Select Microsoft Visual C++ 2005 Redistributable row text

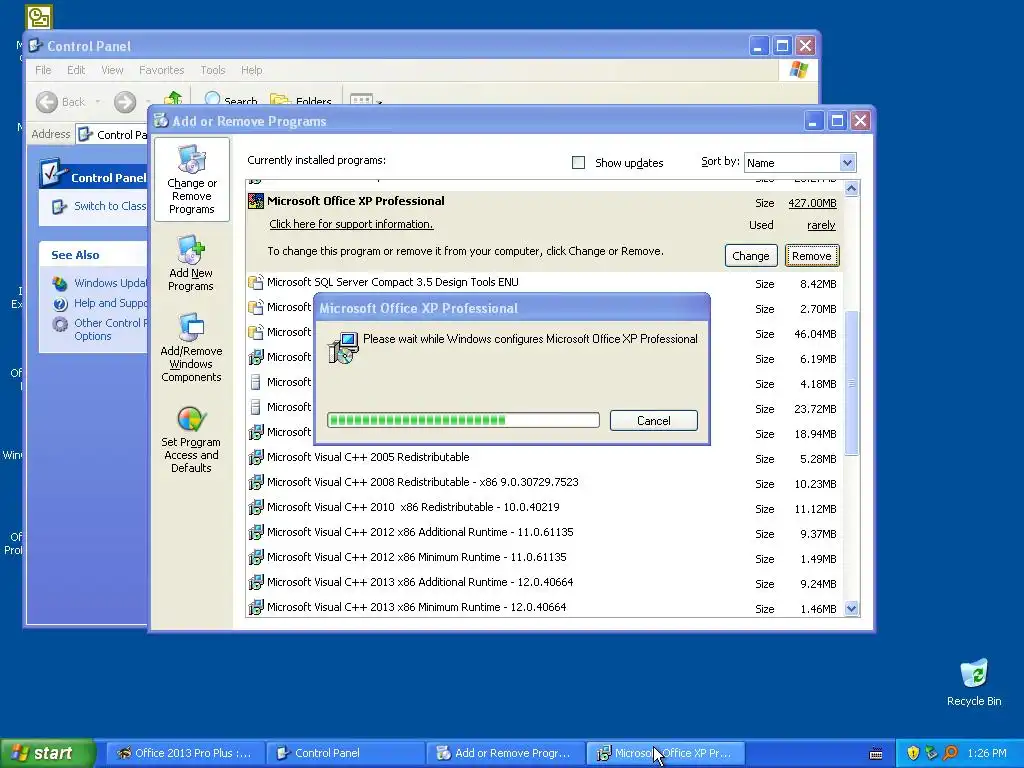click(x=368, y=457)
